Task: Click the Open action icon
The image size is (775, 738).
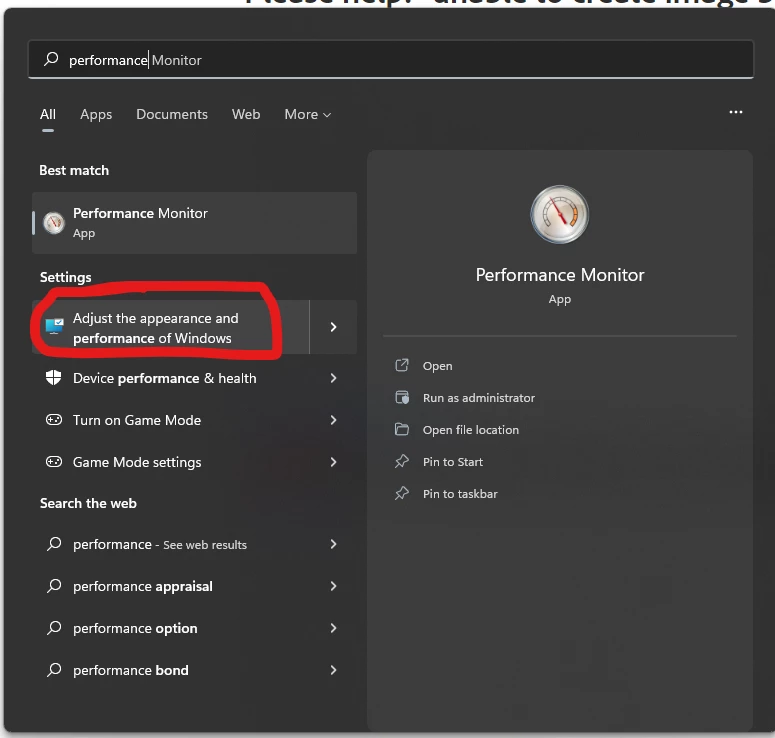Action: click(x=402, y=365)
